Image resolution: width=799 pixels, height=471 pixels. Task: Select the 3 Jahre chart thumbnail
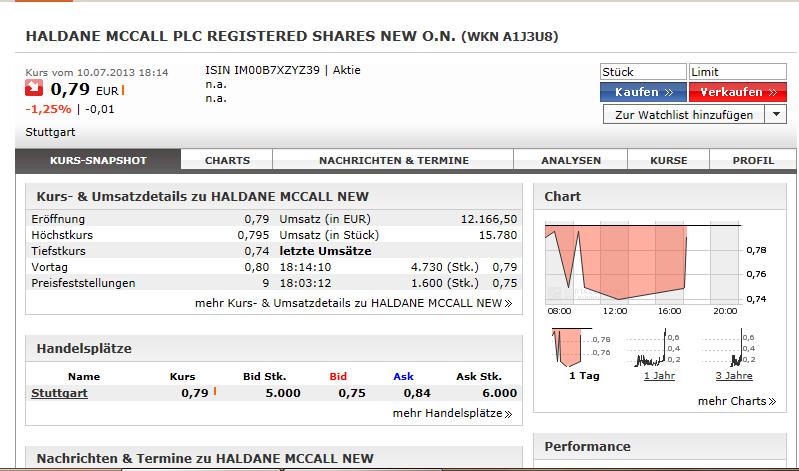click(734, 350)
